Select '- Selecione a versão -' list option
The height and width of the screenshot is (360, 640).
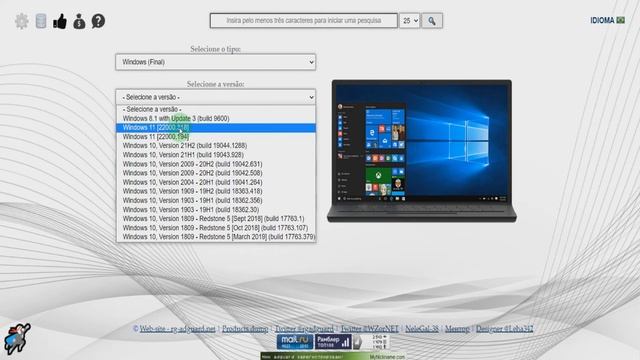(x=216, y=109)
